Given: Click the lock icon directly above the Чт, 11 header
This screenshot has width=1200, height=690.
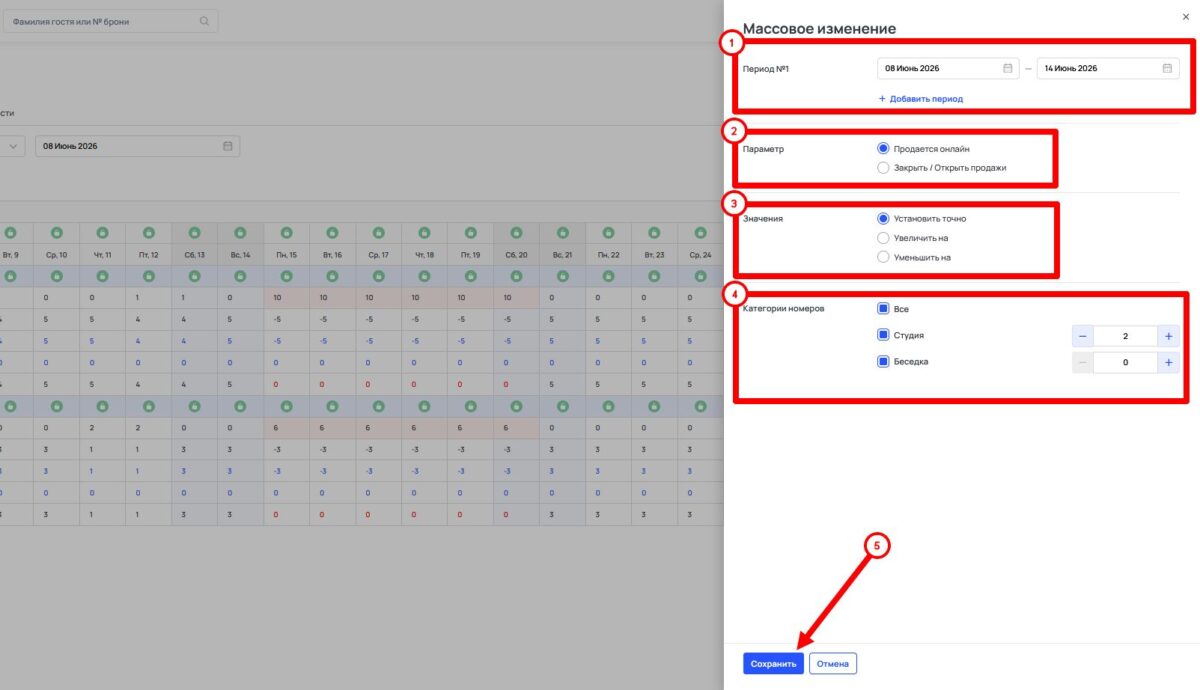Looking at the screenshot, I should pos(103,232).
